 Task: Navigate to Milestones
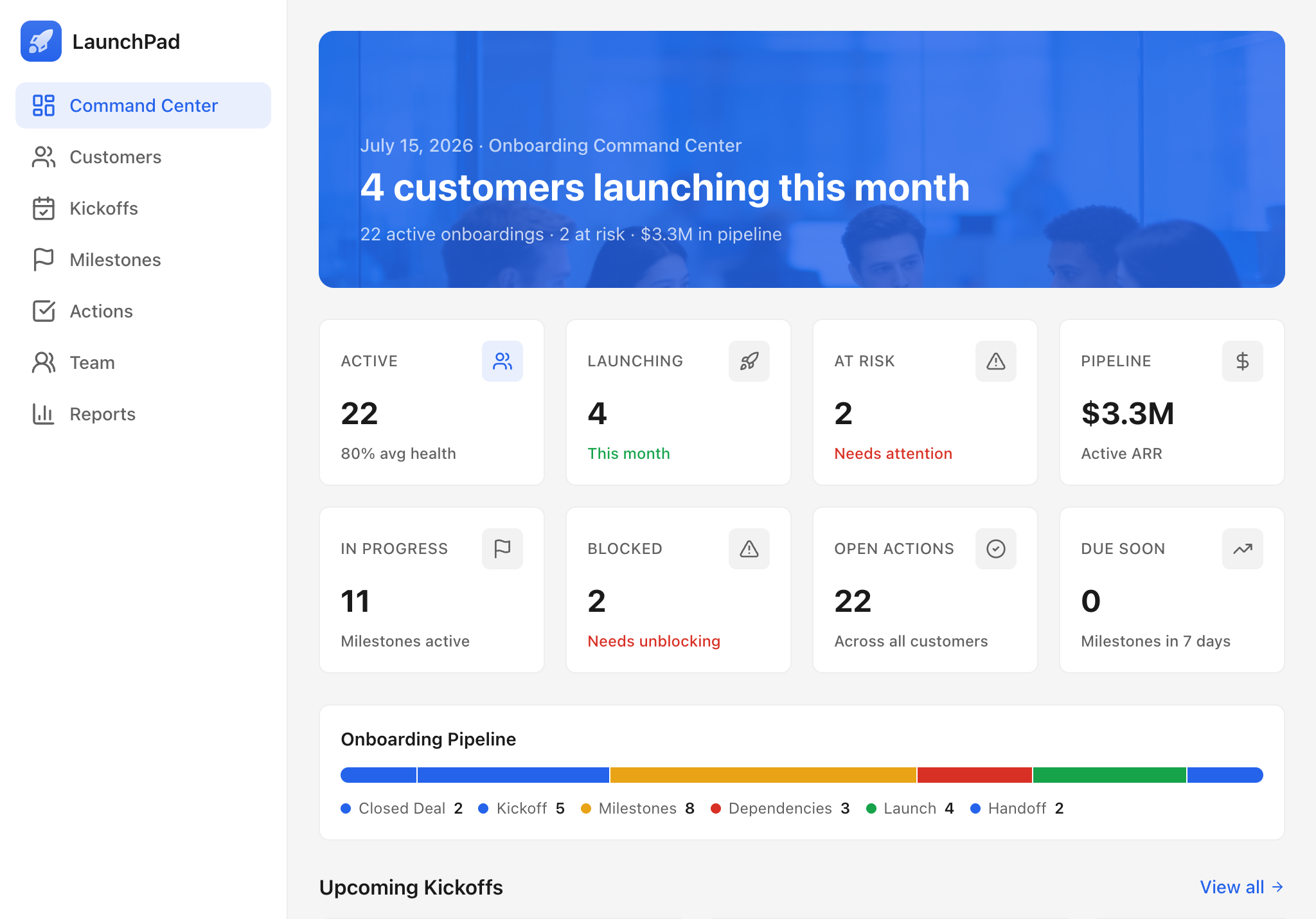coord(143,260)
